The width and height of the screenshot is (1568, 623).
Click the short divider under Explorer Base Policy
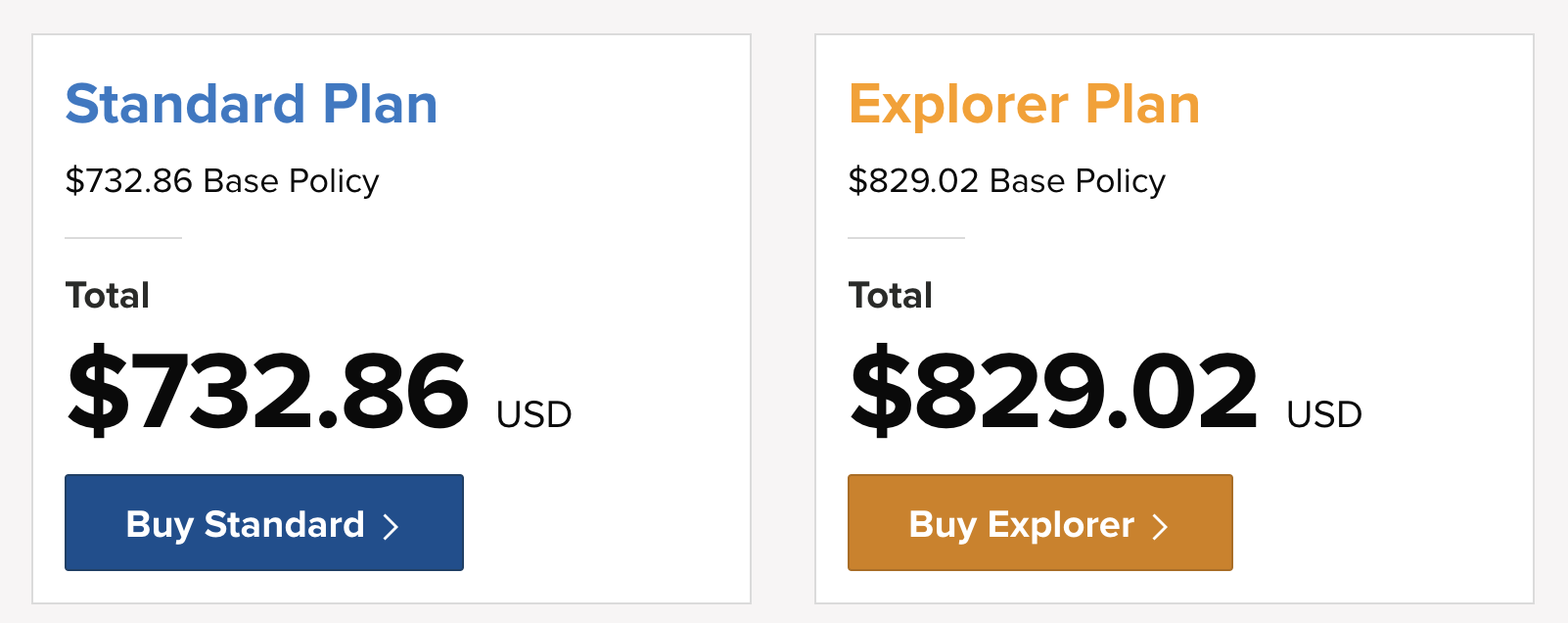point(906,237)
